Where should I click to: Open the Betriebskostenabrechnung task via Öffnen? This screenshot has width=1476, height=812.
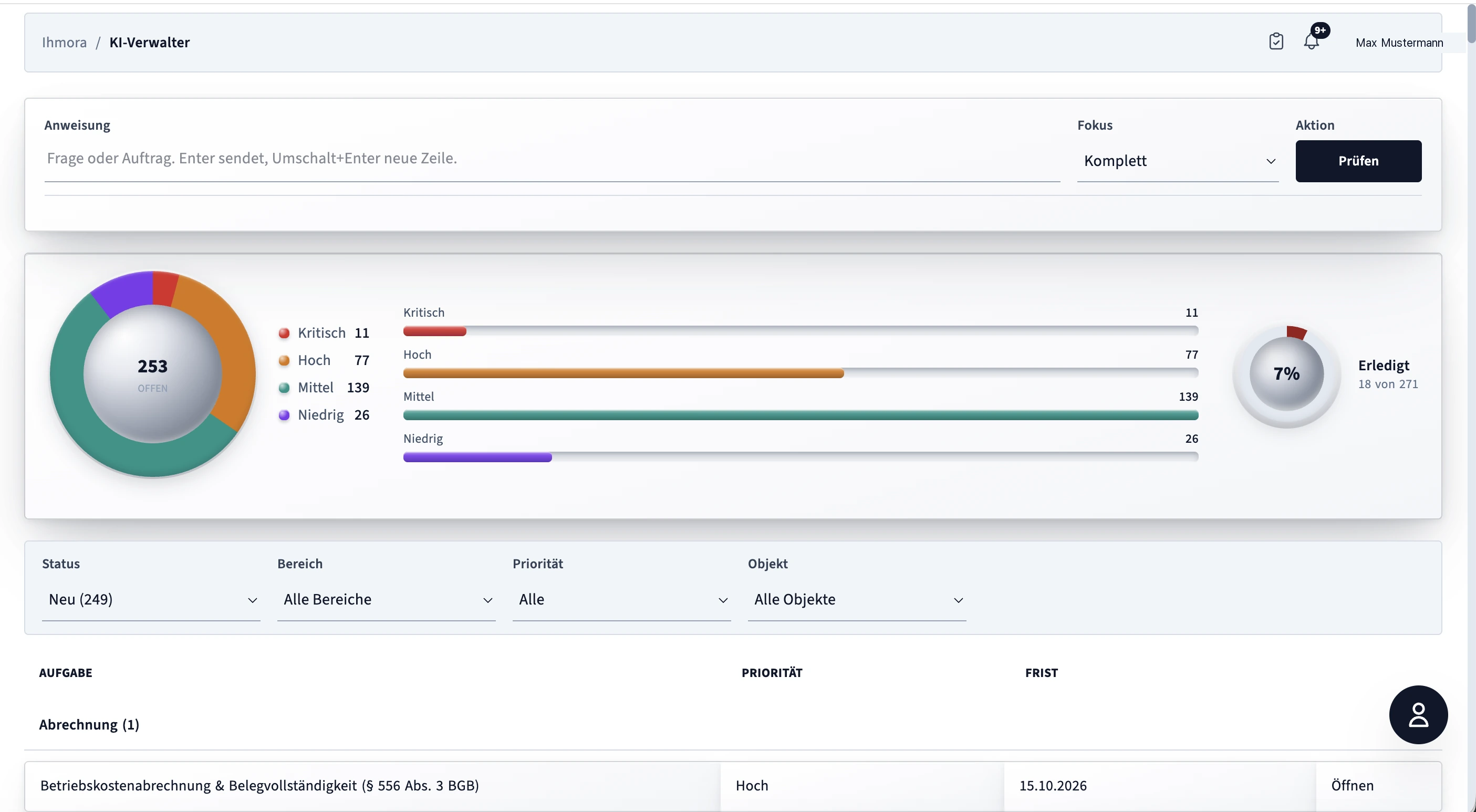point(1352,786)
